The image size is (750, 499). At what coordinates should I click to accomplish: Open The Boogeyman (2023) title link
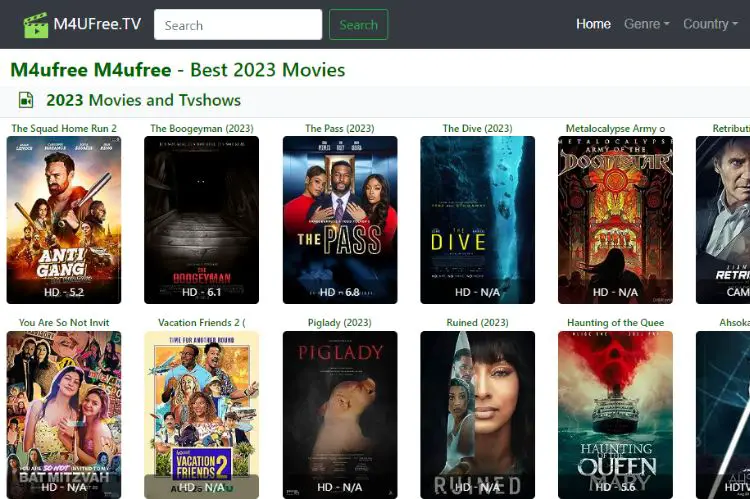[202, 128]
